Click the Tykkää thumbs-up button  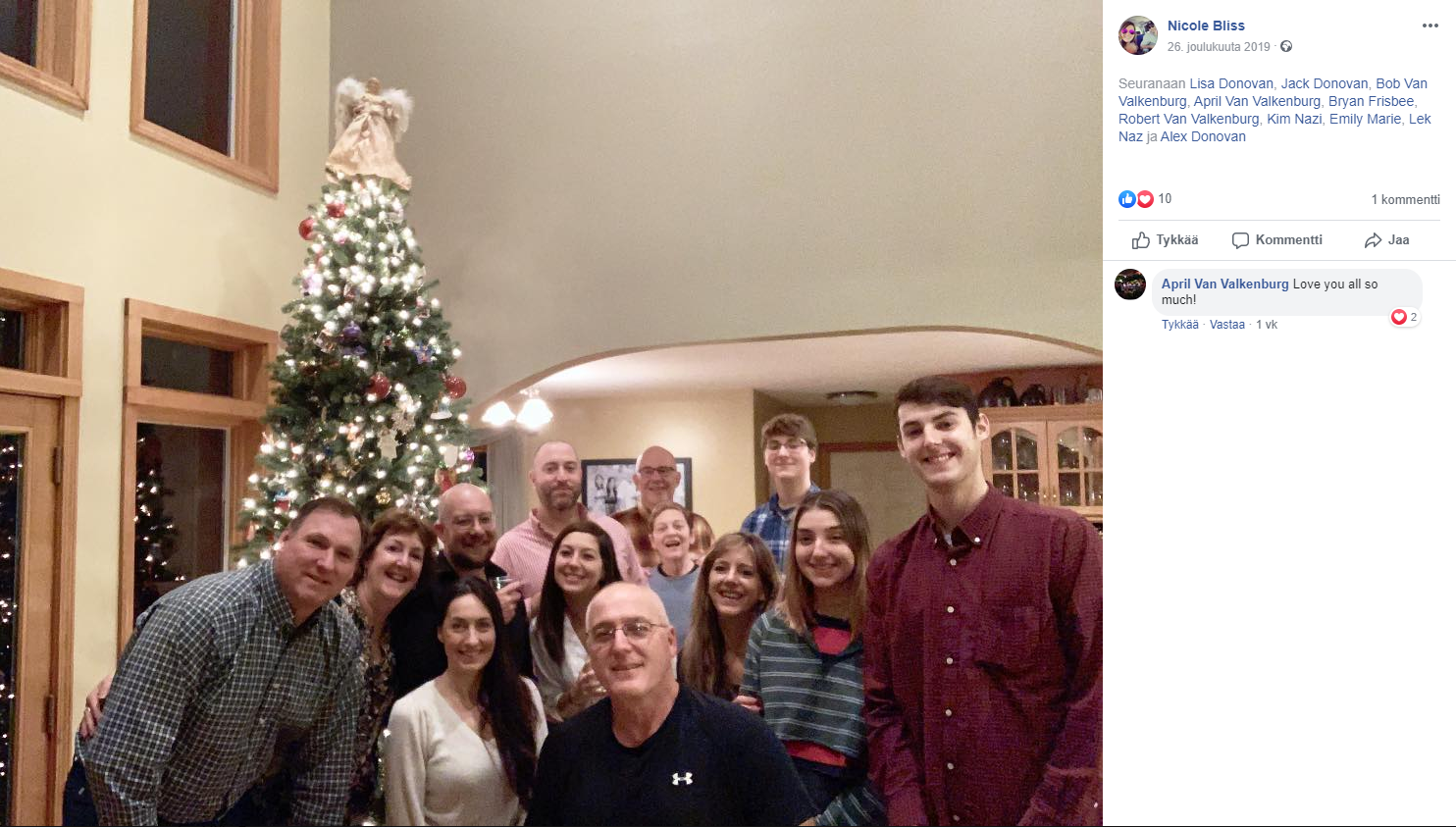1165,240
